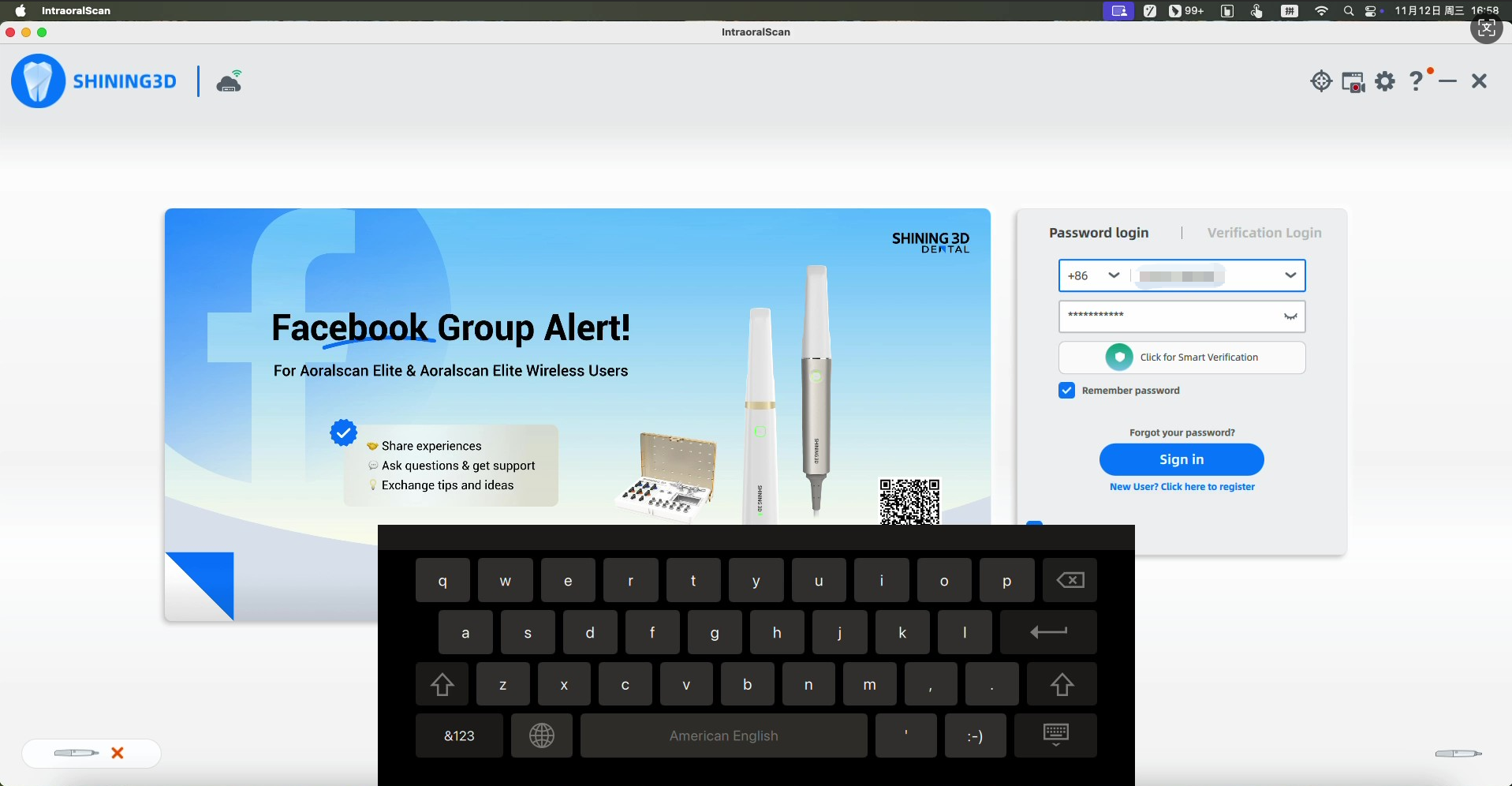Click the Sign in button
Screen dimensions: 1512x786
point(1182,459)
